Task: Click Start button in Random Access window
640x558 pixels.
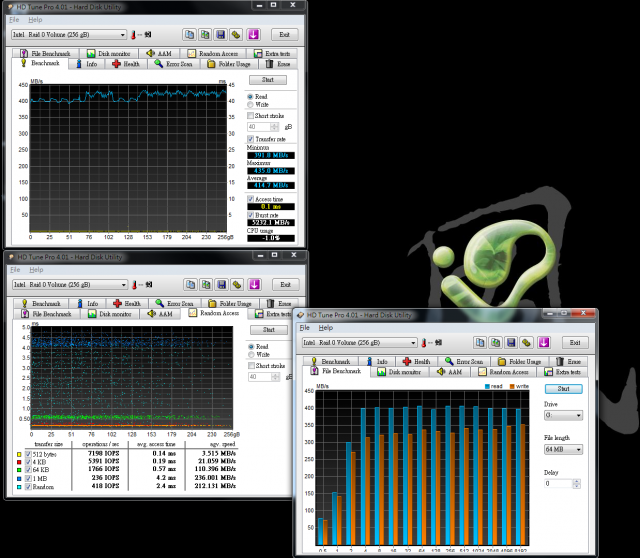Action: (269, 330)
